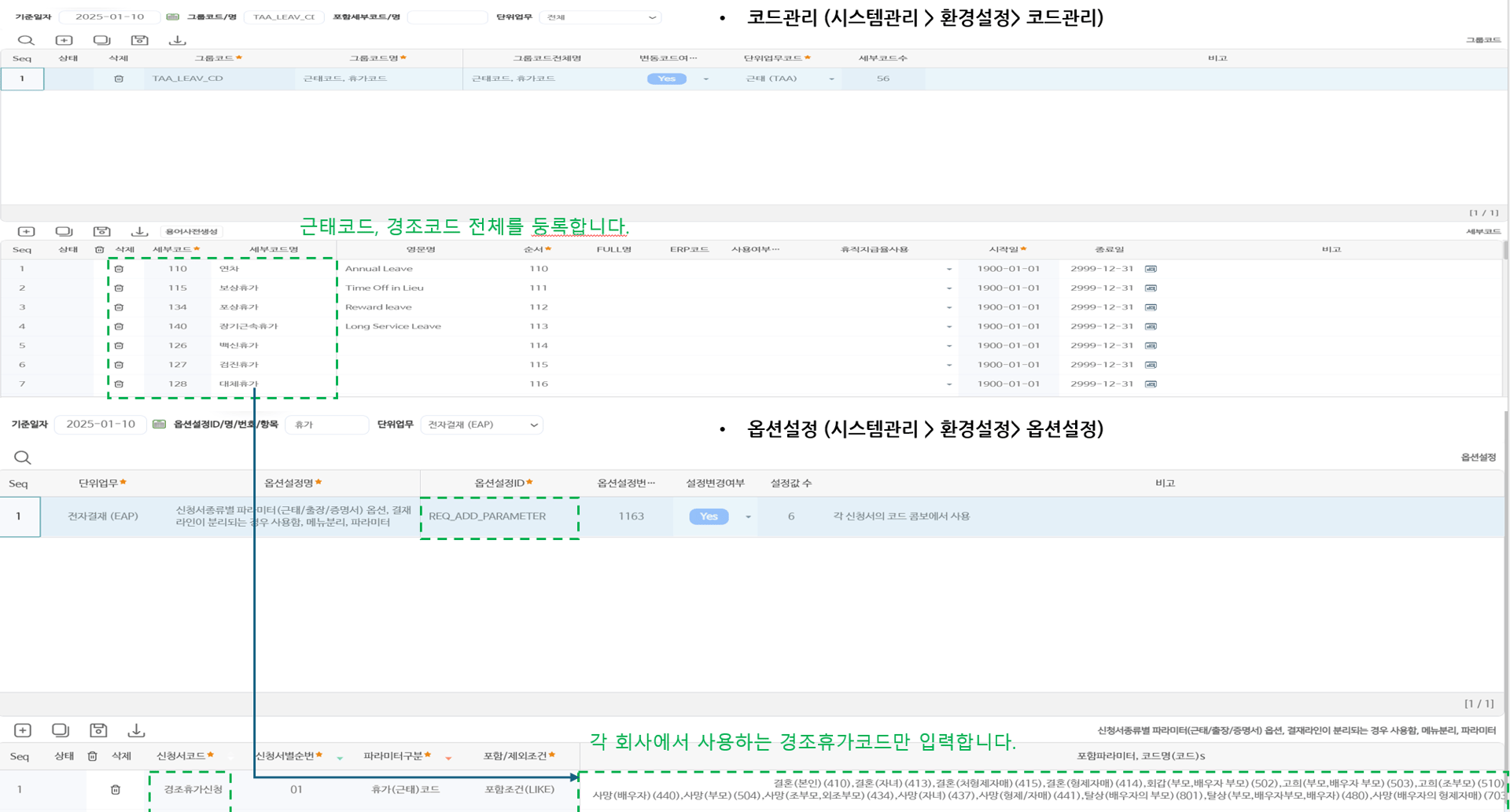Select the Long Service Leave cell
This screenshot has width=1510, height=812.
422,326
